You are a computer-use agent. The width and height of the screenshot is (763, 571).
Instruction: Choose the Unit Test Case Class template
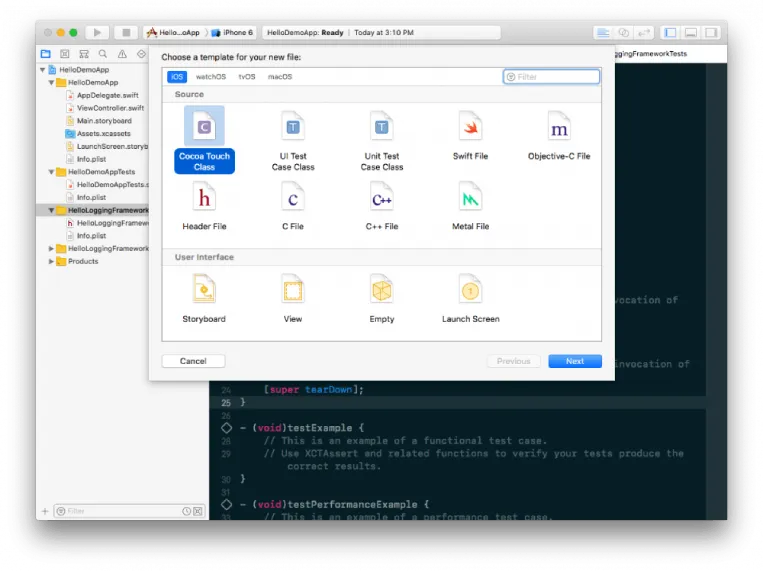(382, 141)
